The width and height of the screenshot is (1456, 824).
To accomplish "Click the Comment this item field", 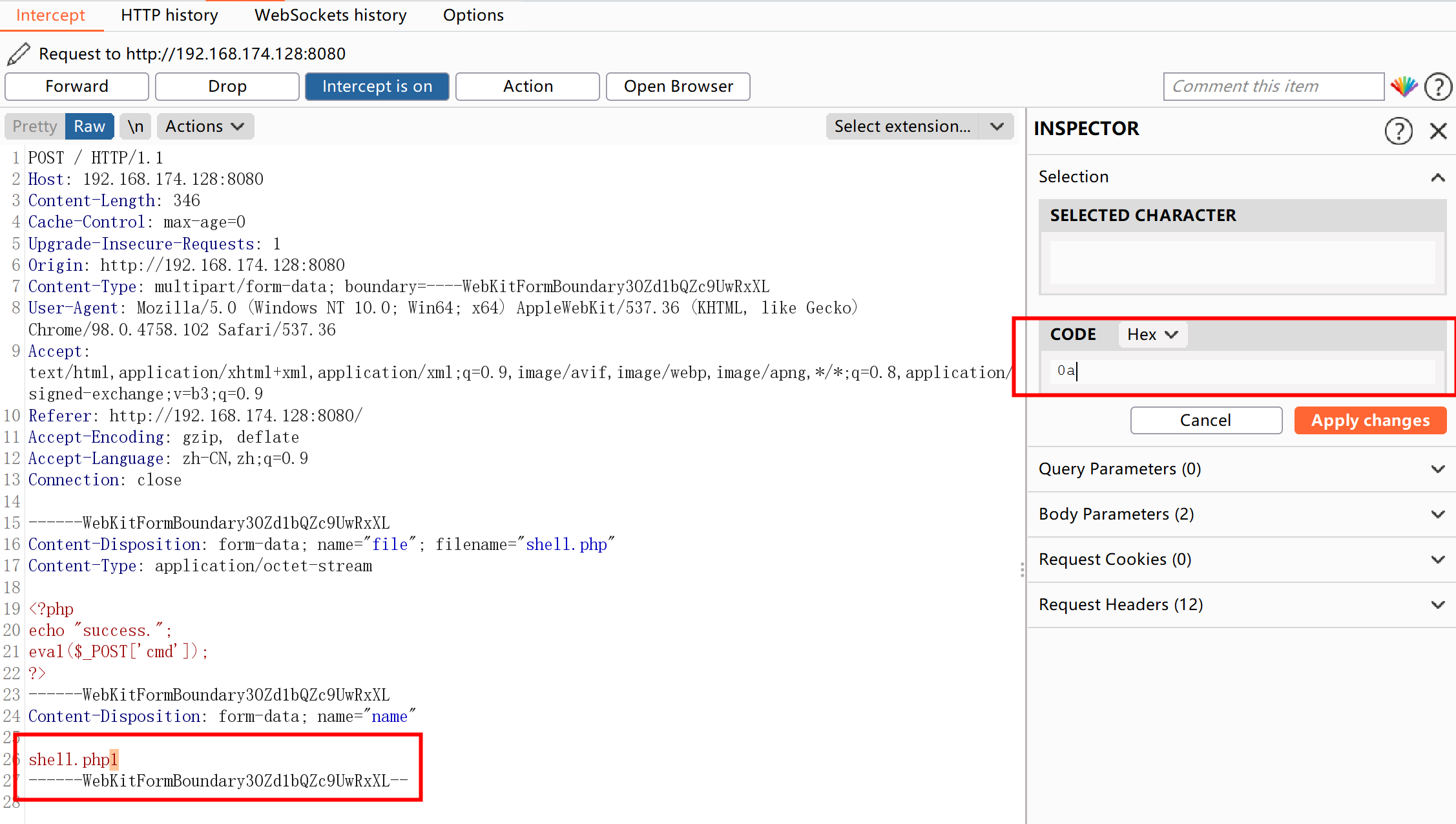I will [1273, 87].
